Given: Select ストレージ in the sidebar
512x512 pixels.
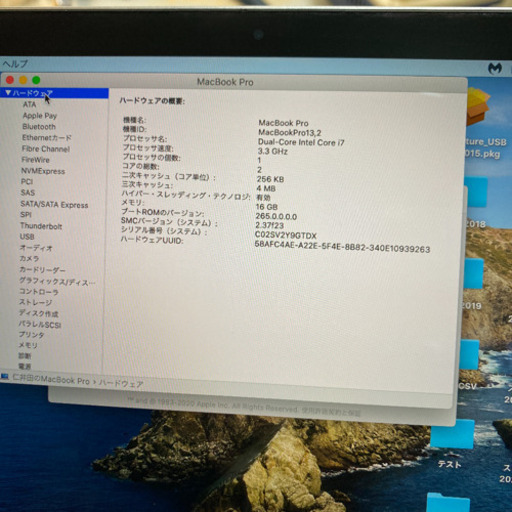Looking at the screenshot, I should coord(35,302).
